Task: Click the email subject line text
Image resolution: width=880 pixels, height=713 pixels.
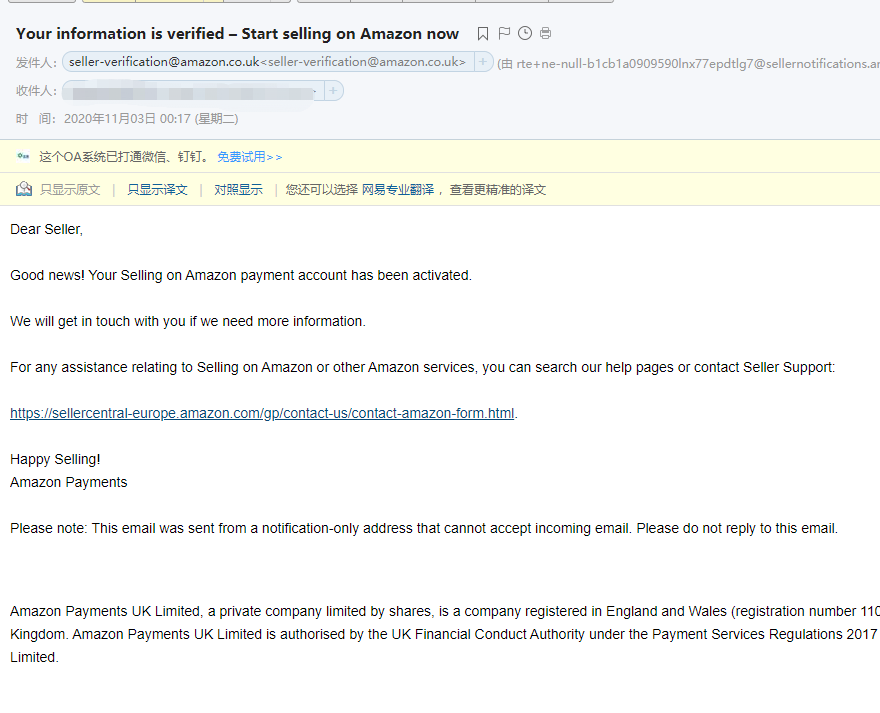Action: (237, 34)
